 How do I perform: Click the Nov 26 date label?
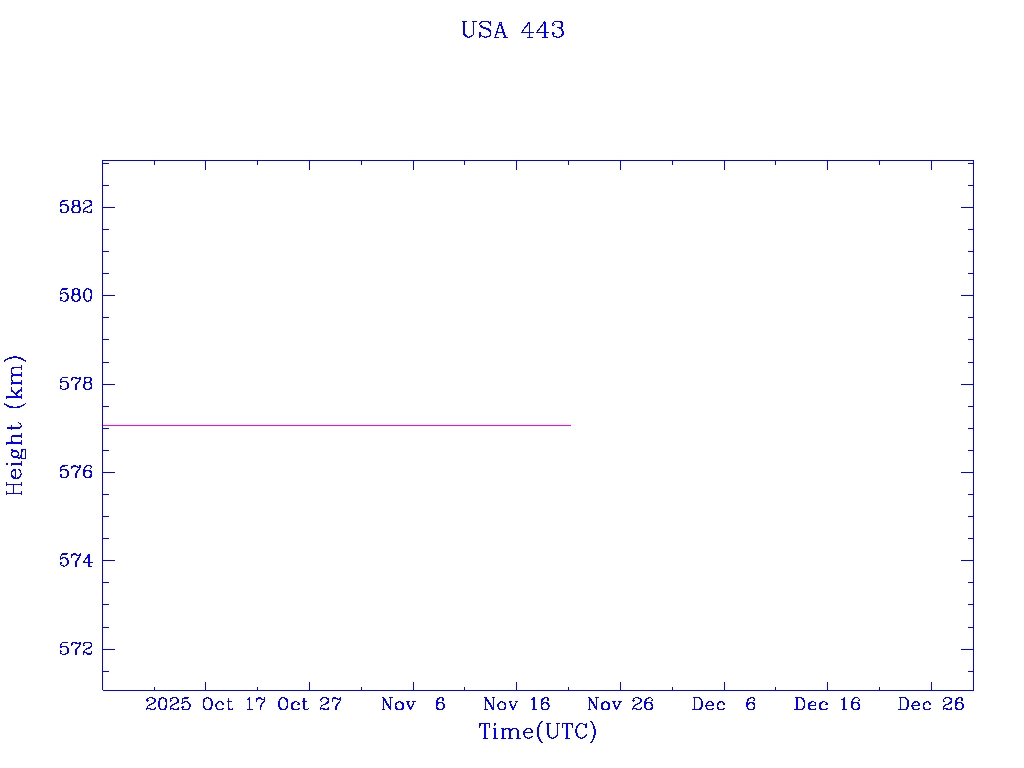tap(620, 704)
